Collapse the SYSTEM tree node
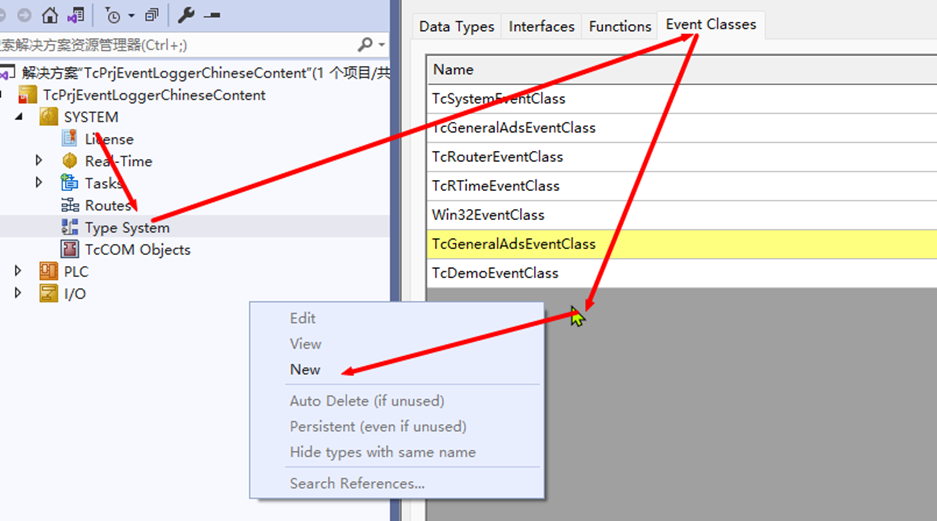The width and height of the screenshot is (937, 521). tap(18, 117)
